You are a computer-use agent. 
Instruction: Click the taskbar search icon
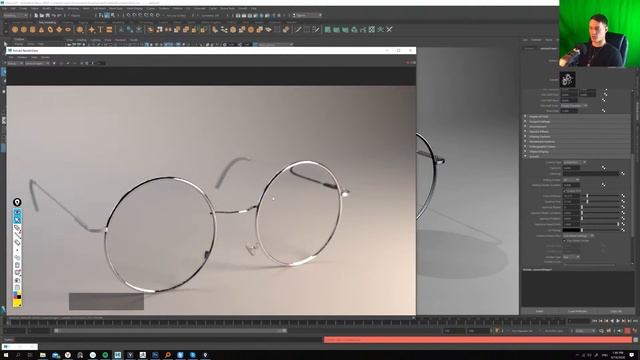pyautogui.click(x=18, y=355)
